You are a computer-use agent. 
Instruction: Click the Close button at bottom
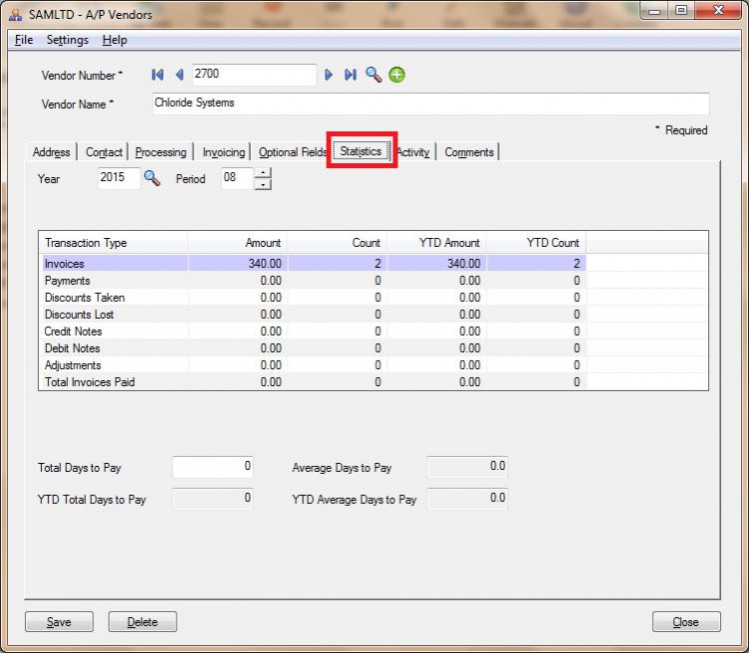[x=686, y=621]
